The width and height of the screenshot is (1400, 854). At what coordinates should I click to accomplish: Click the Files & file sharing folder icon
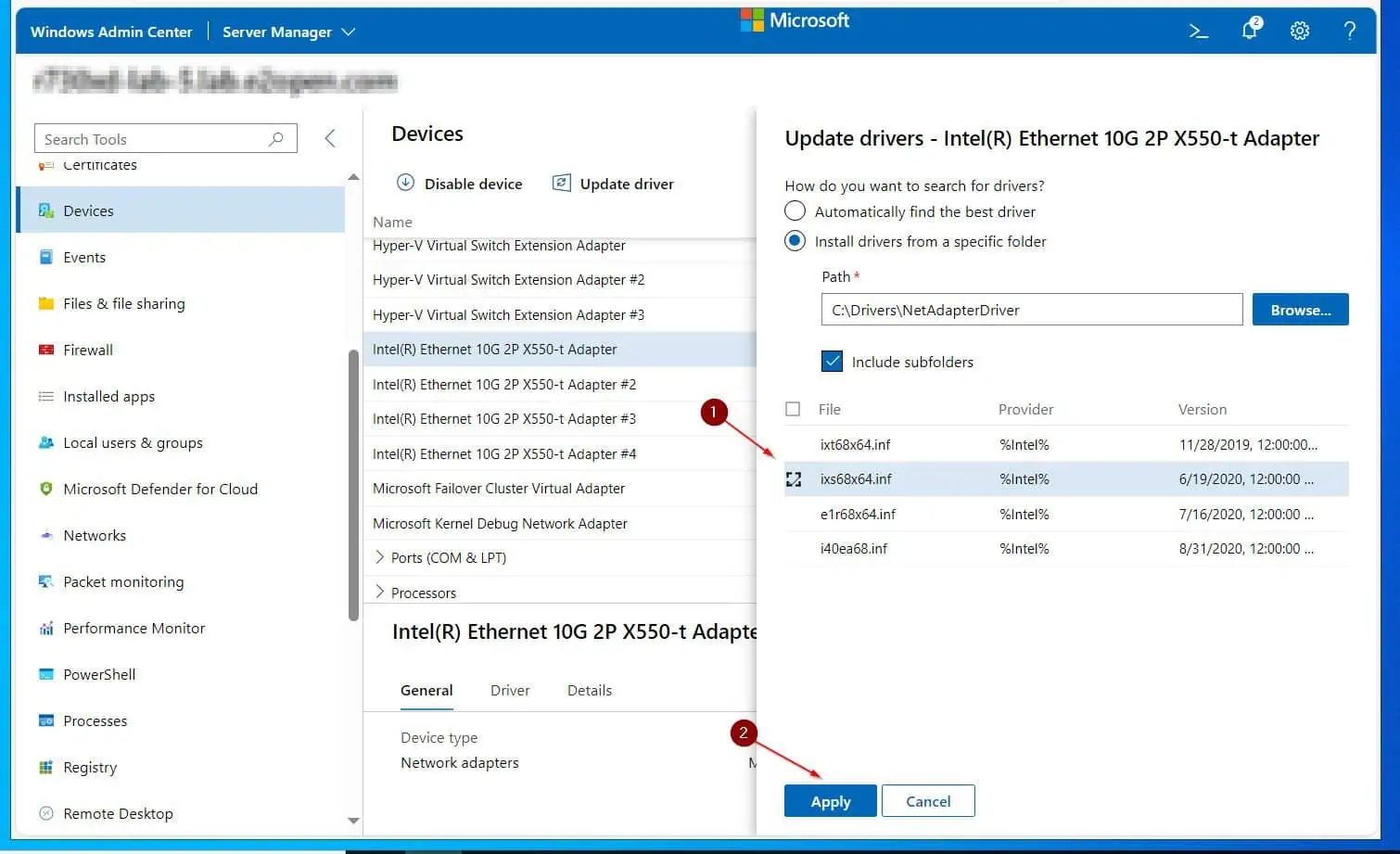pyautogui.click(x=46, y=303)
